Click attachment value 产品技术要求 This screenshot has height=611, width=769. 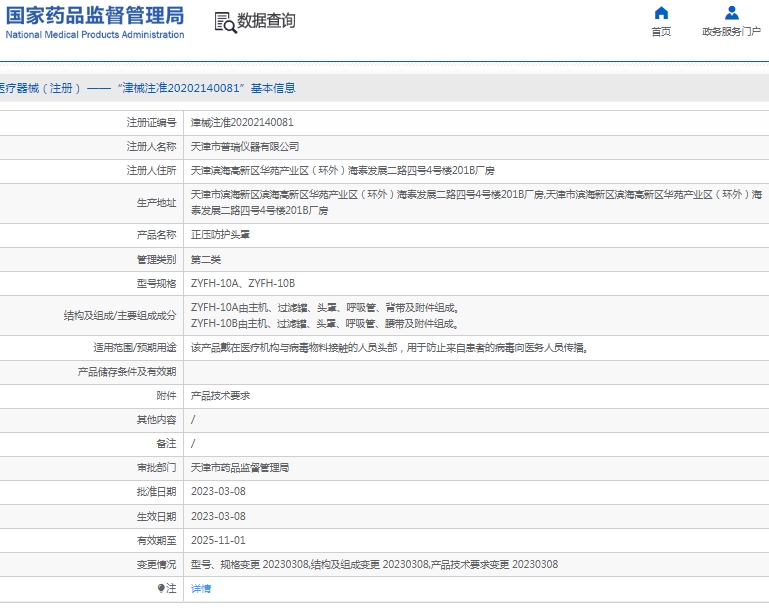[220, 396]
